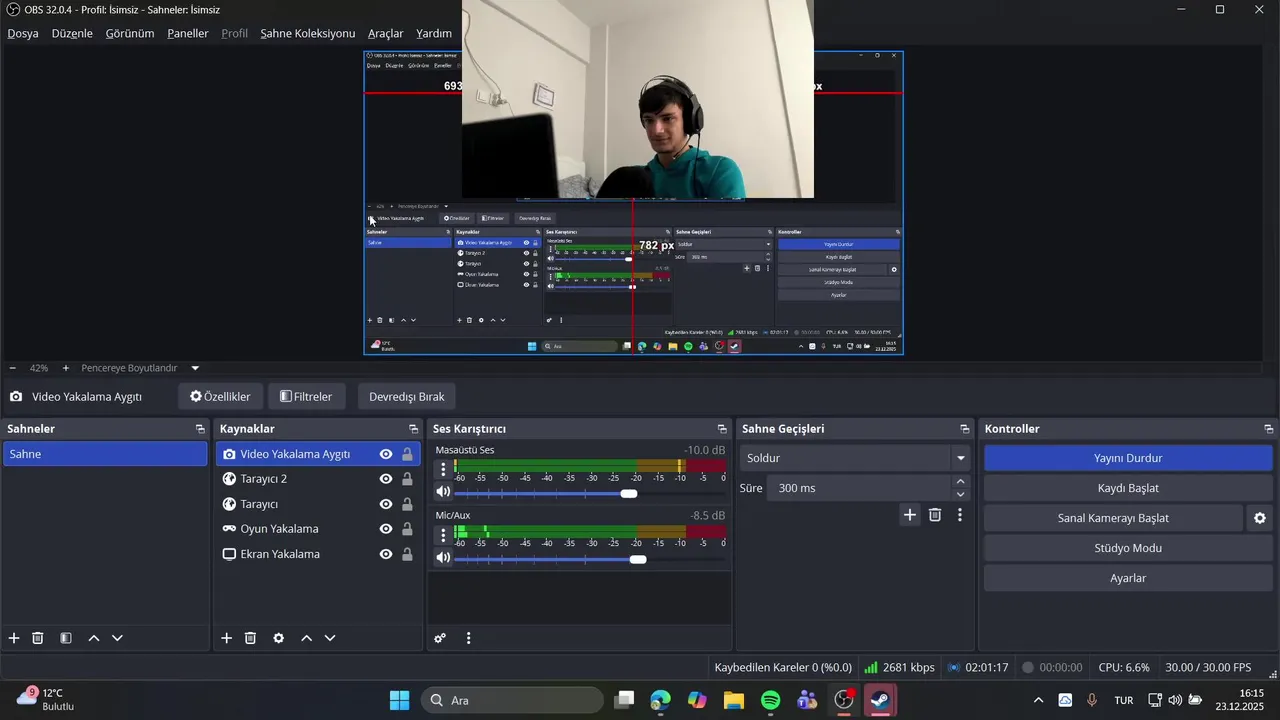The height and width of the screenshot is (720, 1280).
Task: Open Ayarlar settings button
Action: pos(1128,578)
